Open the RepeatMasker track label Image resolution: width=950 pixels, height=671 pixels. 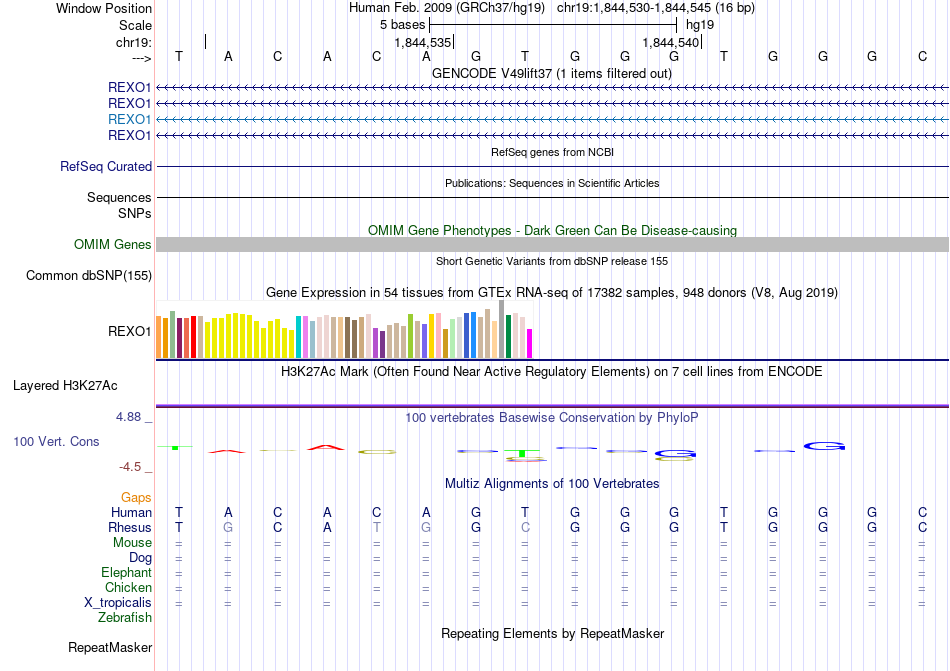click(110, 648)
